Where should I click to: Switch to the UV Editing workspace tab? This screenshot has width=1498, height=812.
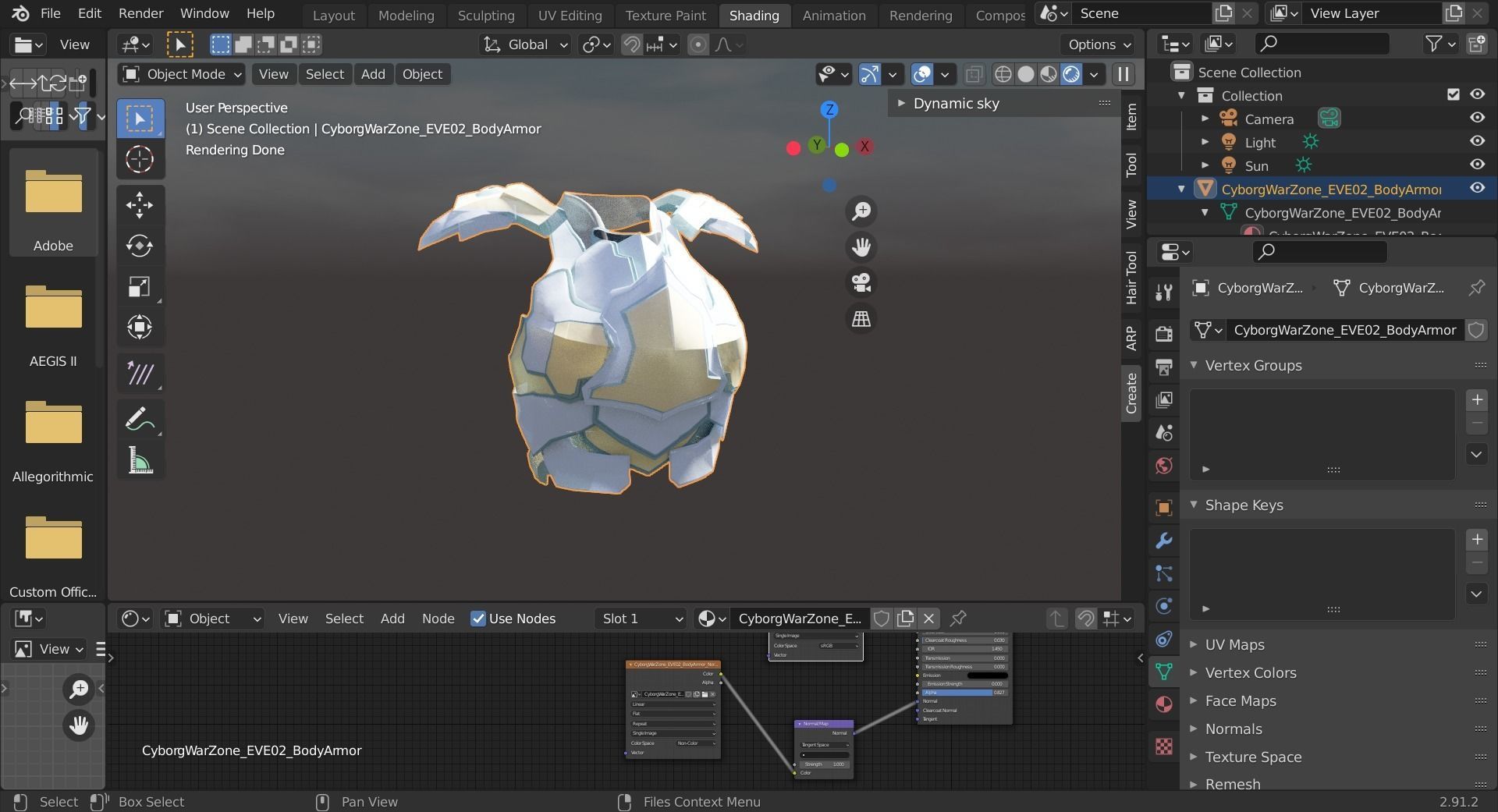(570, 15)
